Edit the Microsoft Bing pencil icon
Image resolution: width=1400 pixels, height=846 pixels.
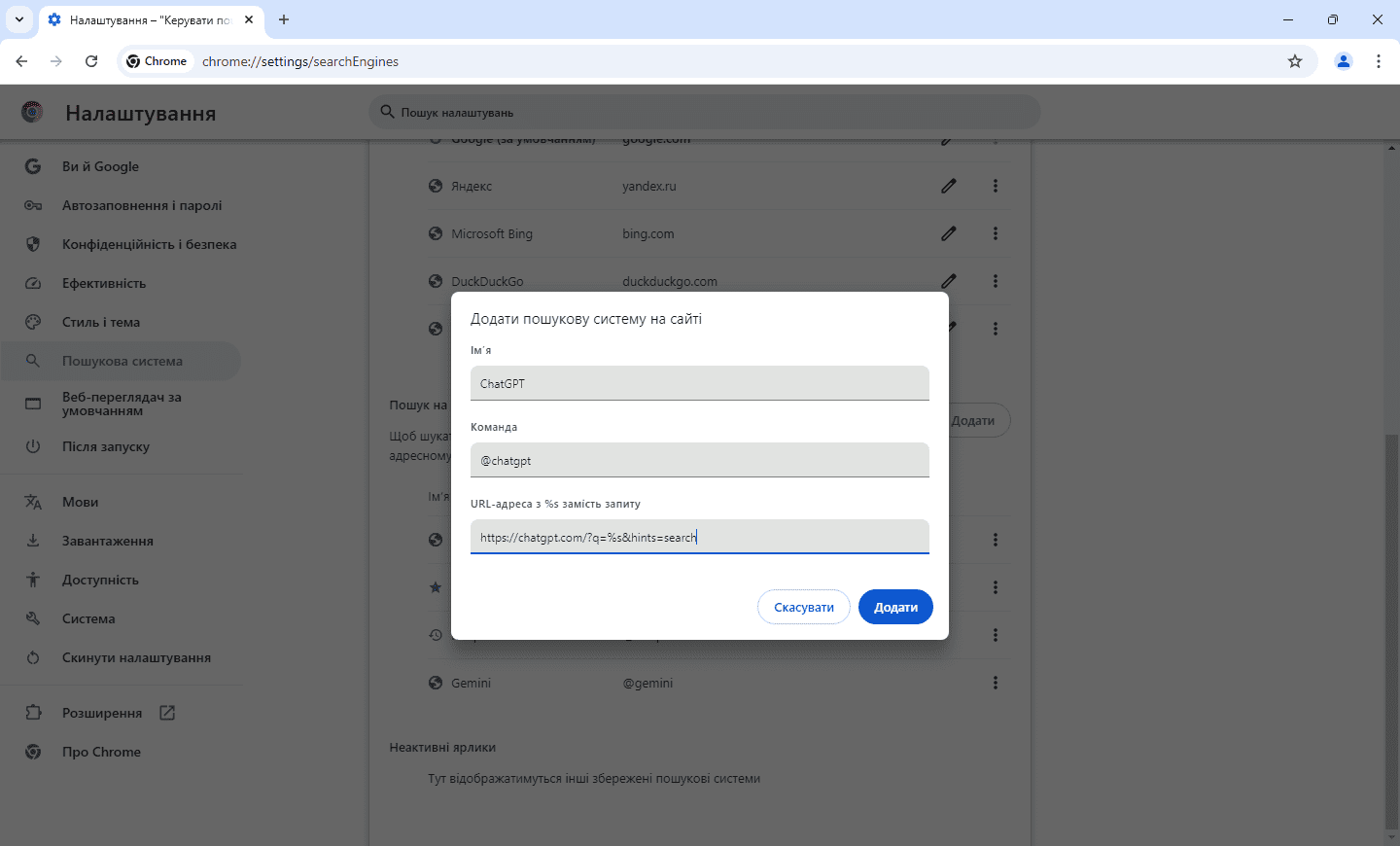[949, 233]
